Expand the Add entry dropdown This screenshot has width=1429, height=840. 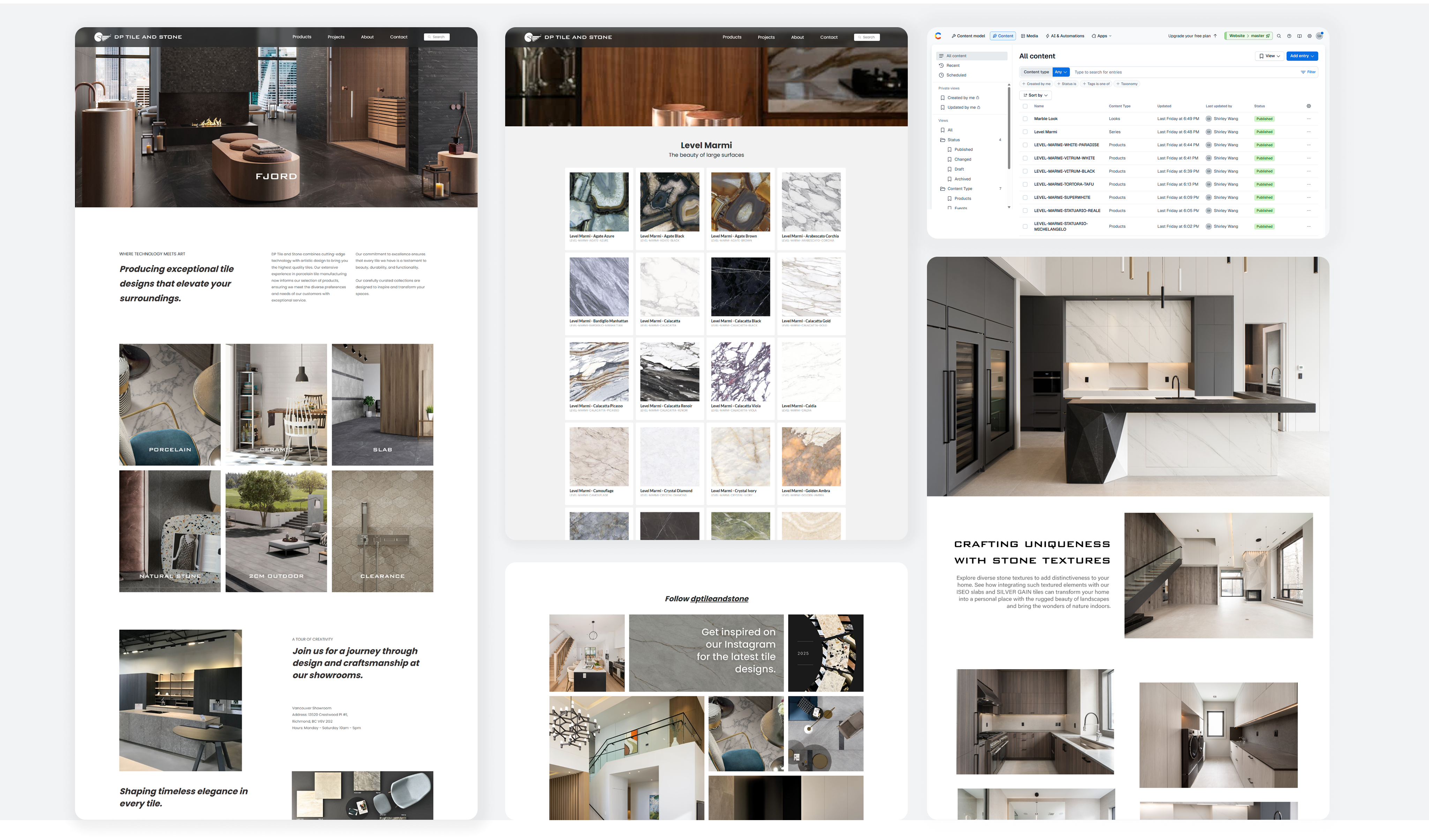pos(1302,56)
